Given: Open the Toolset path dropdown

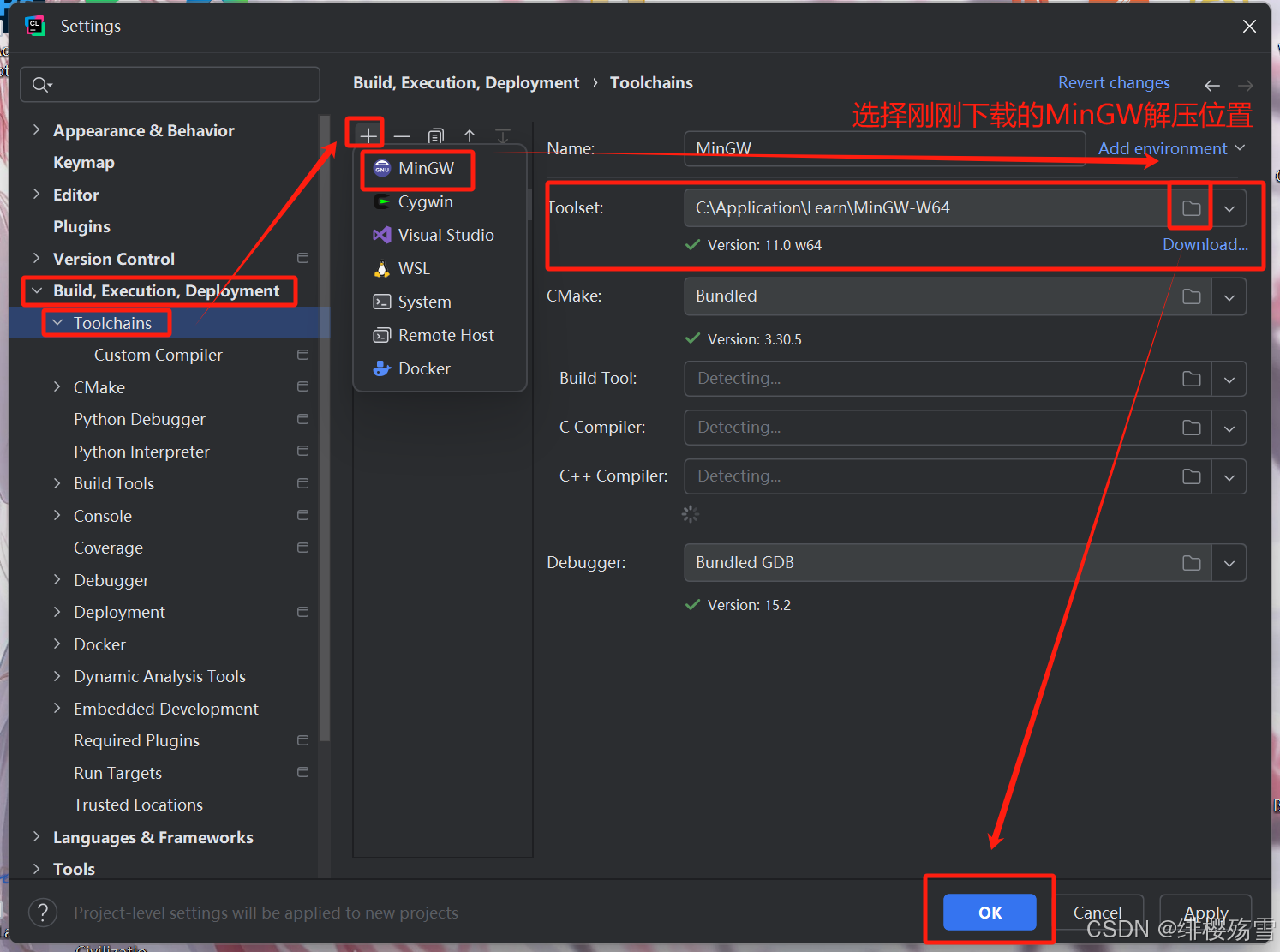Looking at the screenshot, I should 1229,208.
